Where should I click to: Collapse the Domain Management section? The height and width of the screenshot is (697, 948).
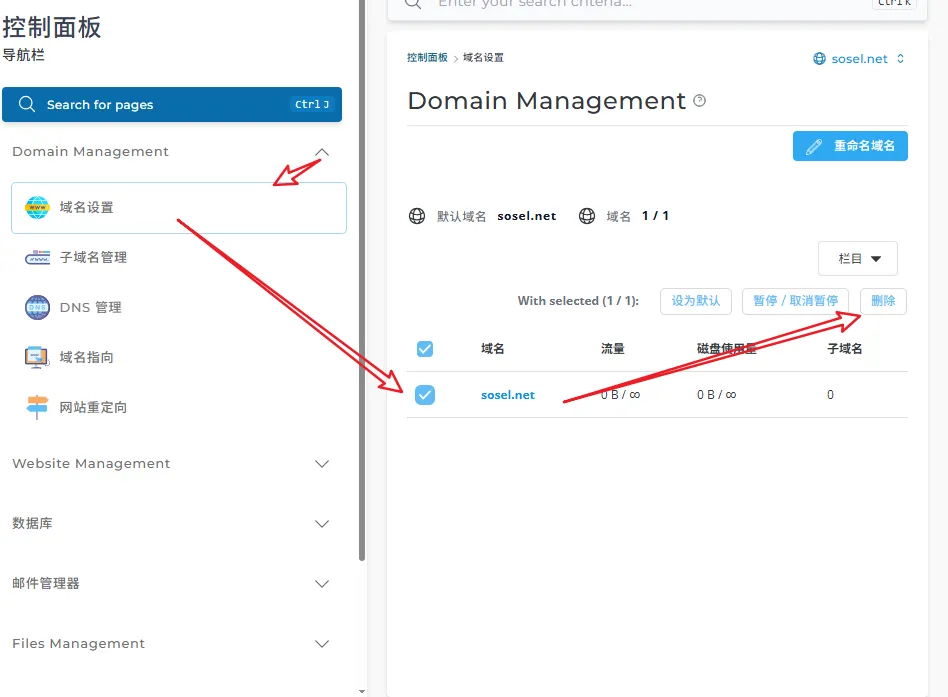click(x=322, y=152)
